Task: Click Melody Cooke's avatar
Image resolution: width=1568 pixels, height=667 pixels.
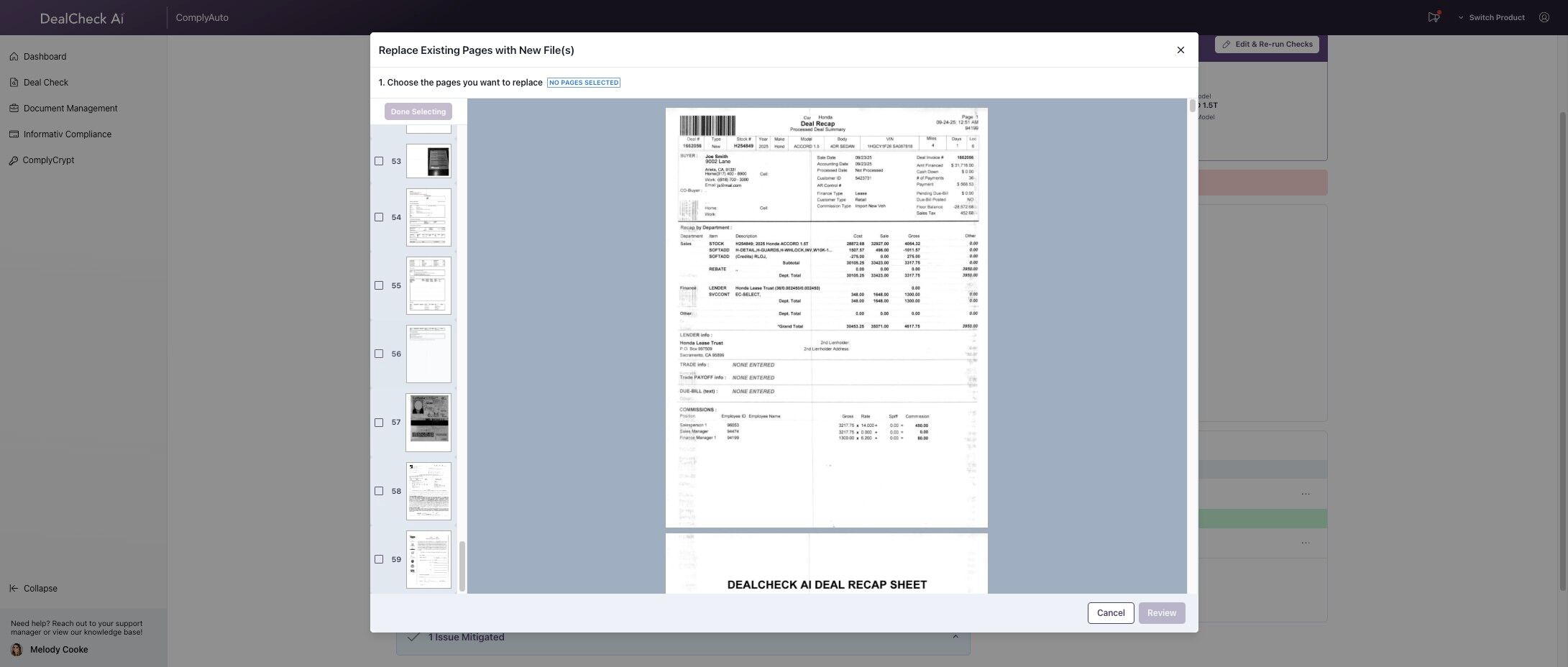Action: pyautogui.click(x=17, y=650)
